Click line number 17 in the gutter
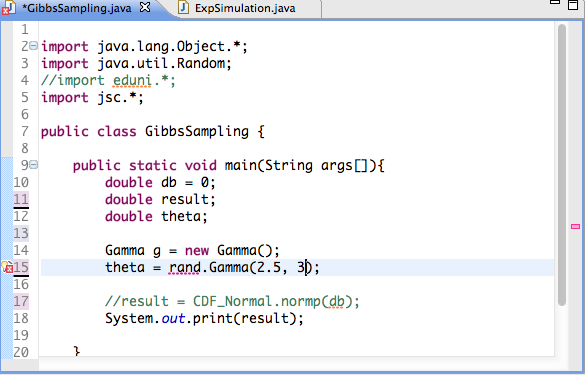The height and width of the screenshot is (375, 585). (21, 301)
